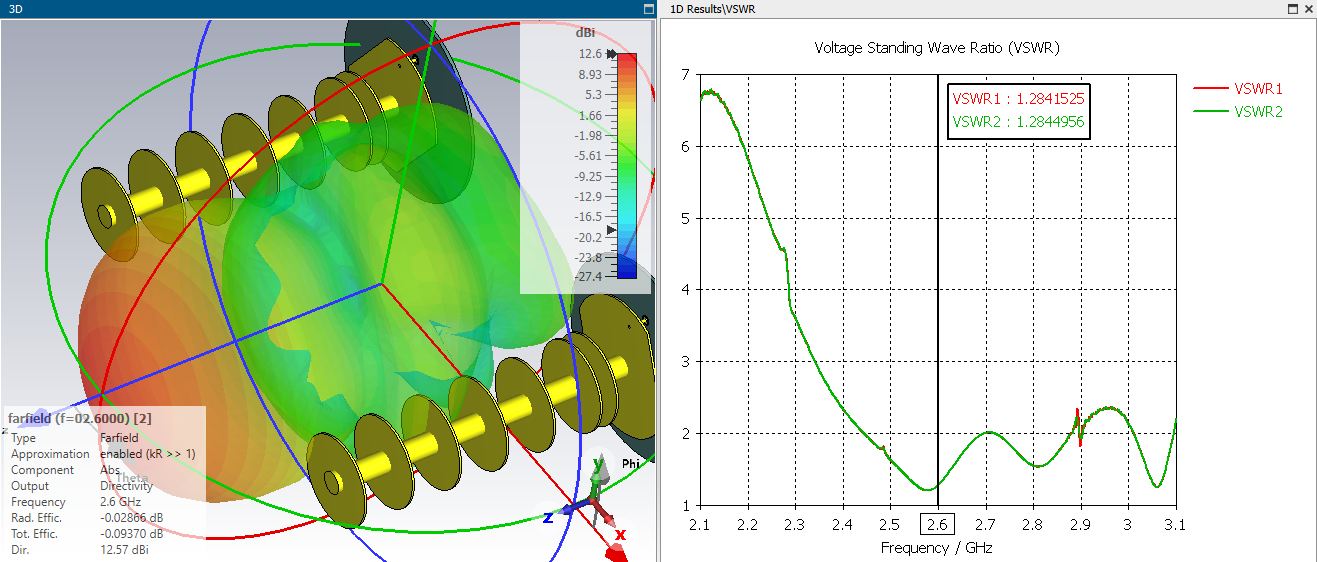Click the 7 tick label on the VSWR axis
The height and width of the screenshot is (562, 1317).
coord(685,74)
